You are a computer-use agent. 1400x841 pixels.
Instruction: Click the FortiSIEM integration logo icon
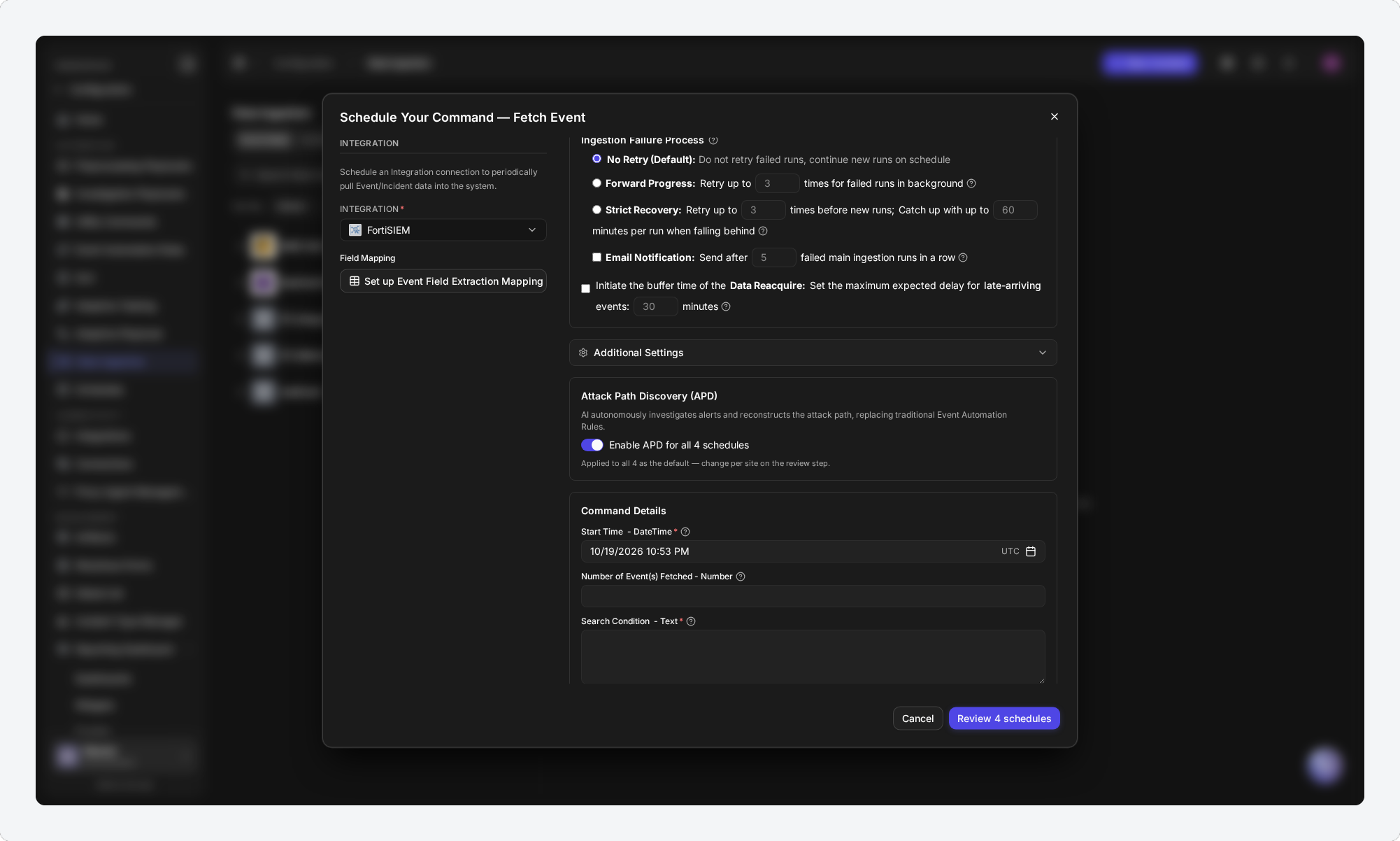[355, 230]
